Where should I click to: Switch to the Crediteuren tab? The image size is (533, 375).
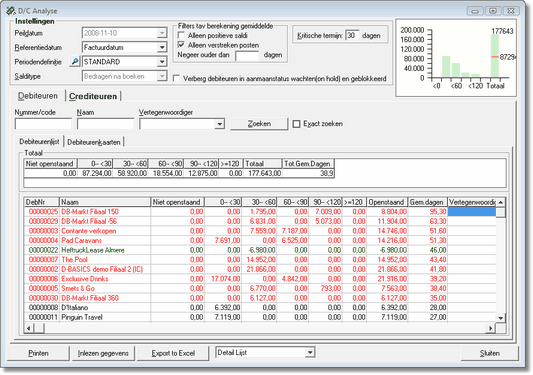(x=93, y=96)
